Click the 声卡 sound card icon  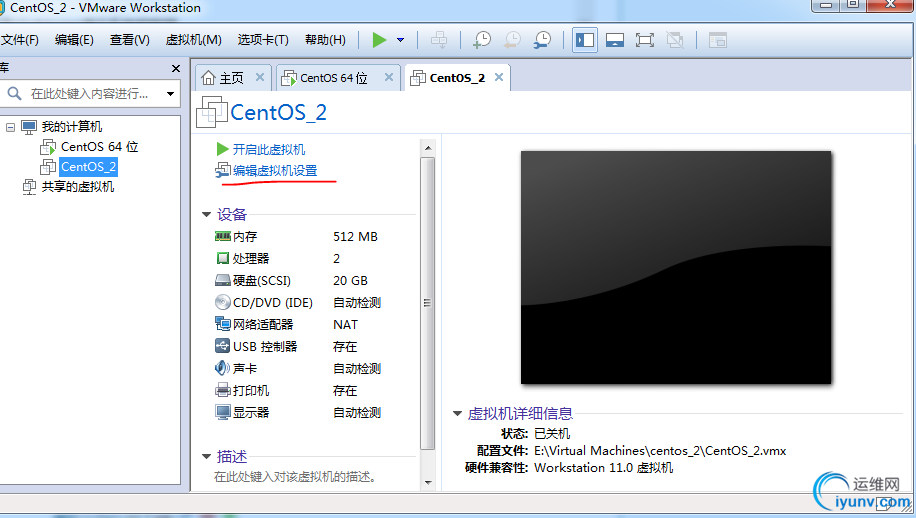pos(223,368)
